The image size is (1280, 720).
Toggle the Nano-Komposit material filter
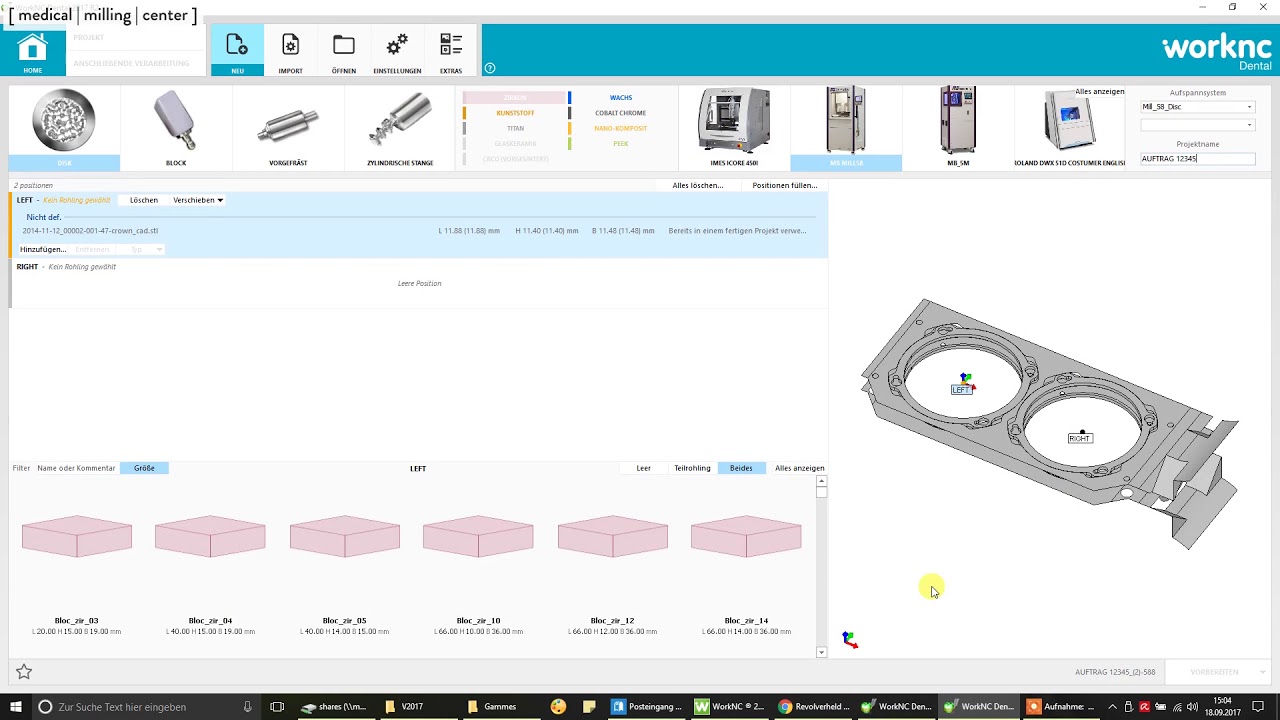[x=620, y=128]
